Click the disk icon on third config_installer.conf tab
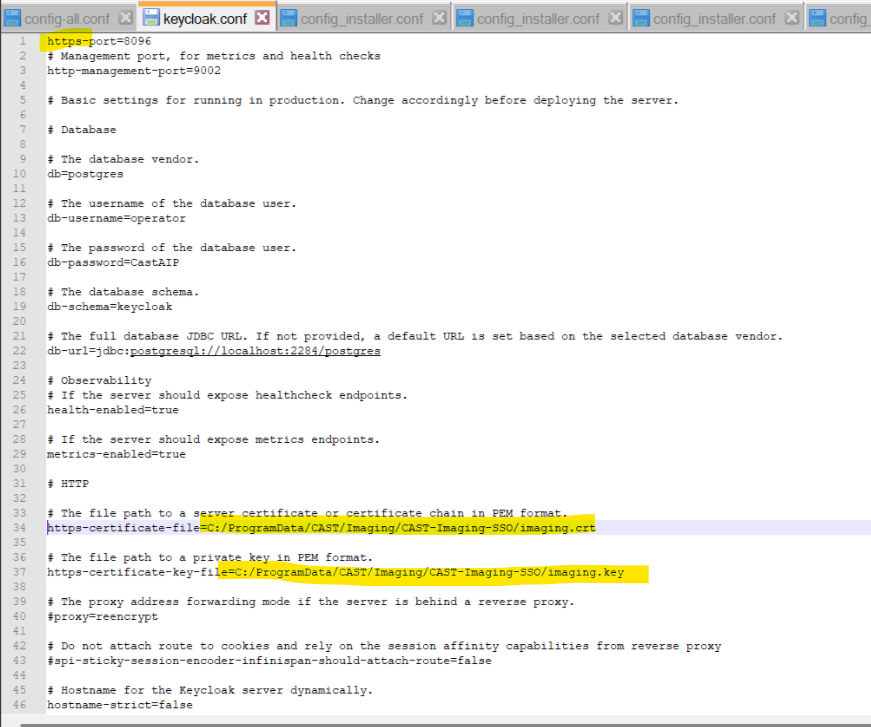The image size is (871, 727). pos(640,18)
